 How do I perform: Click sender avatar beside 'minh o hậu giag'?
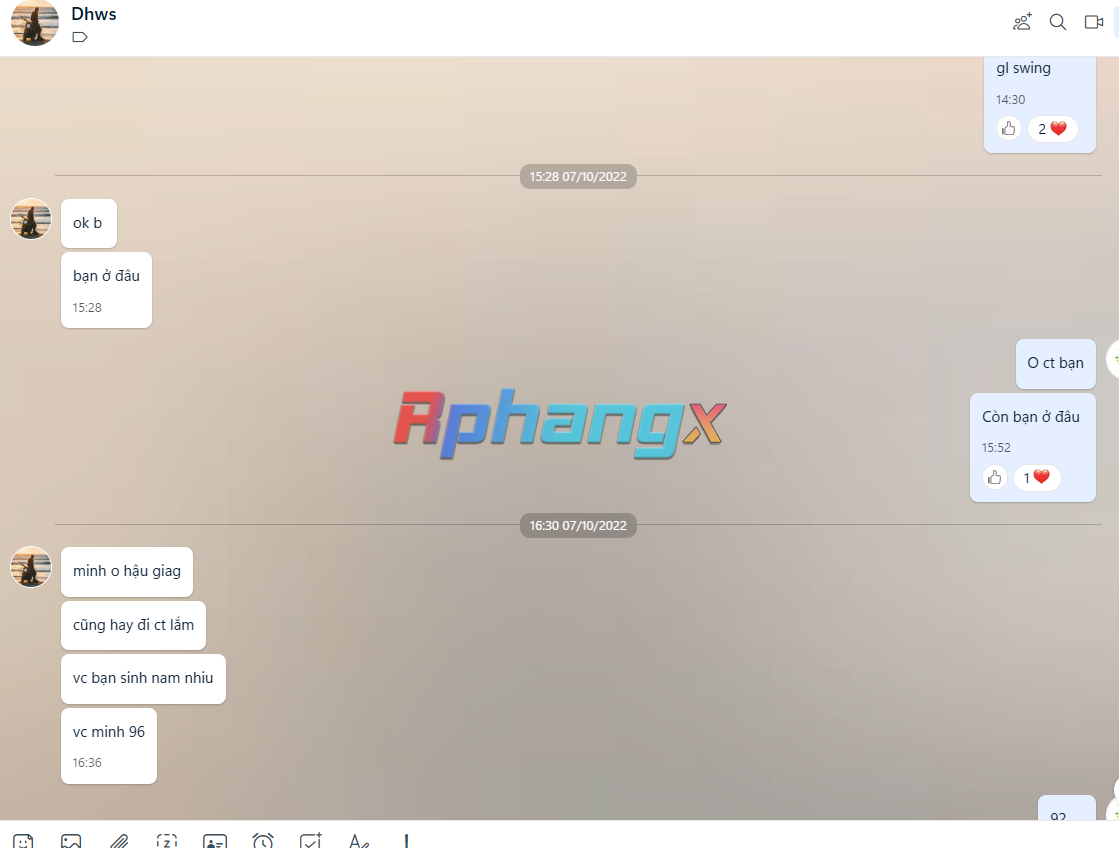pos(31,567)
